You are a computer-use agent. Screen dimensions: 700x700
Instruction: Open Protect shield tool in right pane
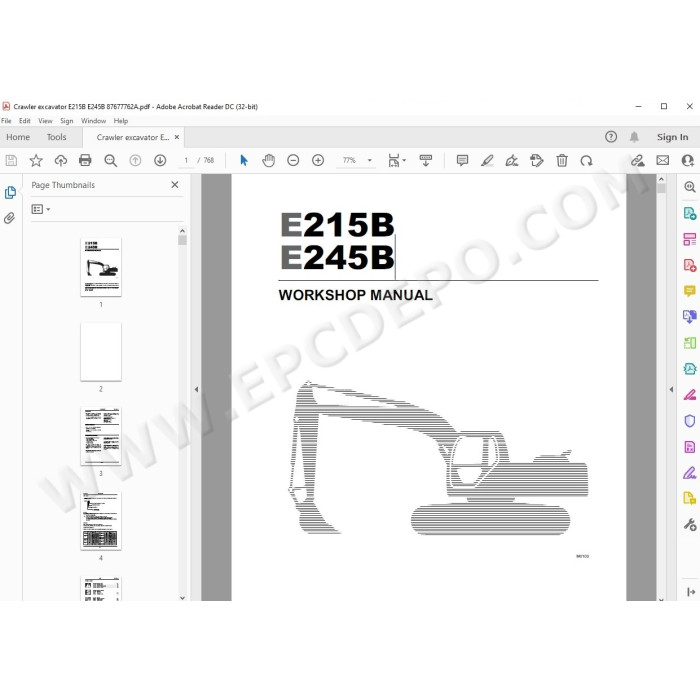coord(690,421)
